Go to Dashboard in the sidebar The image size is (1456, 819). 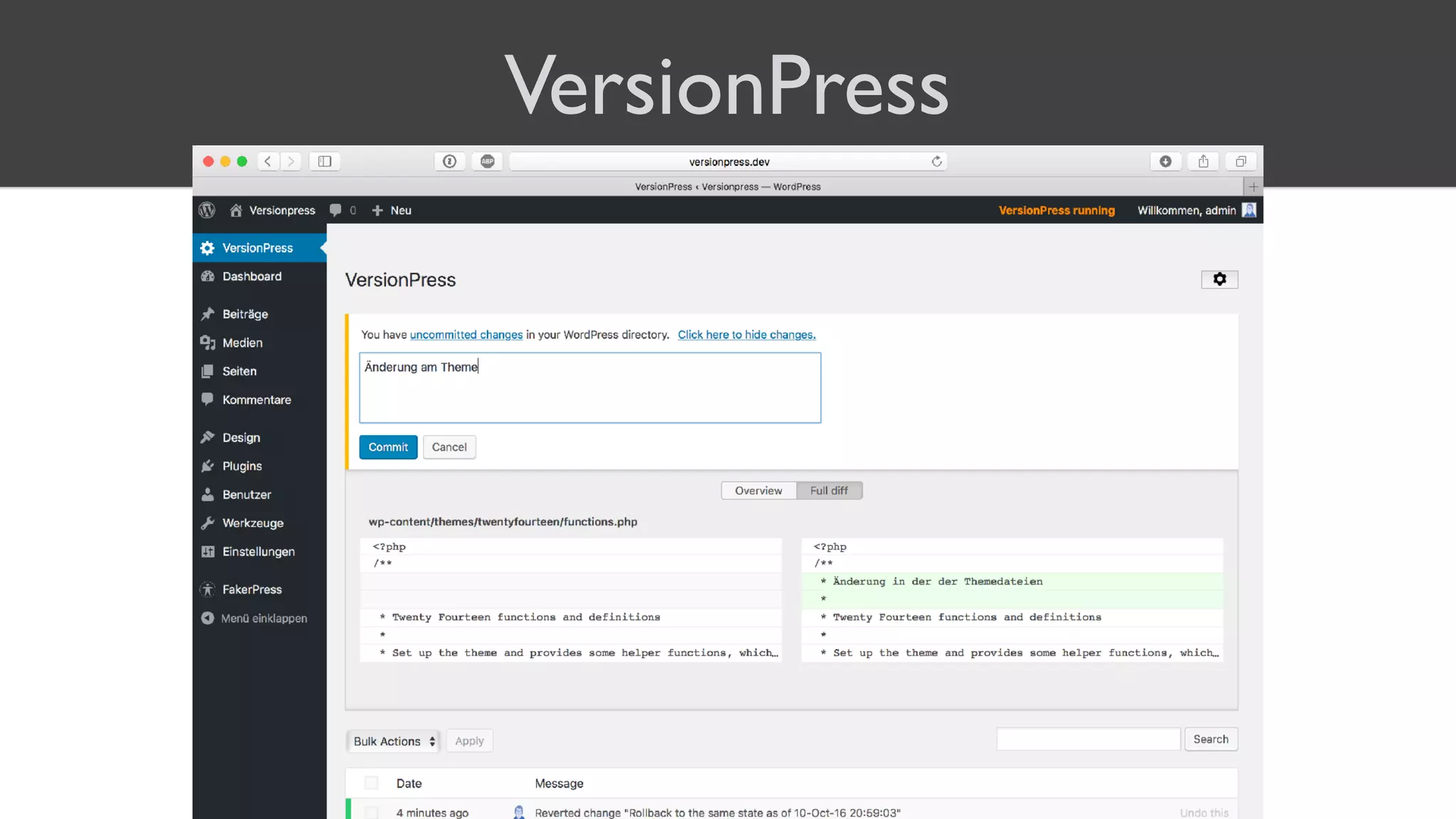pos(259,277)
